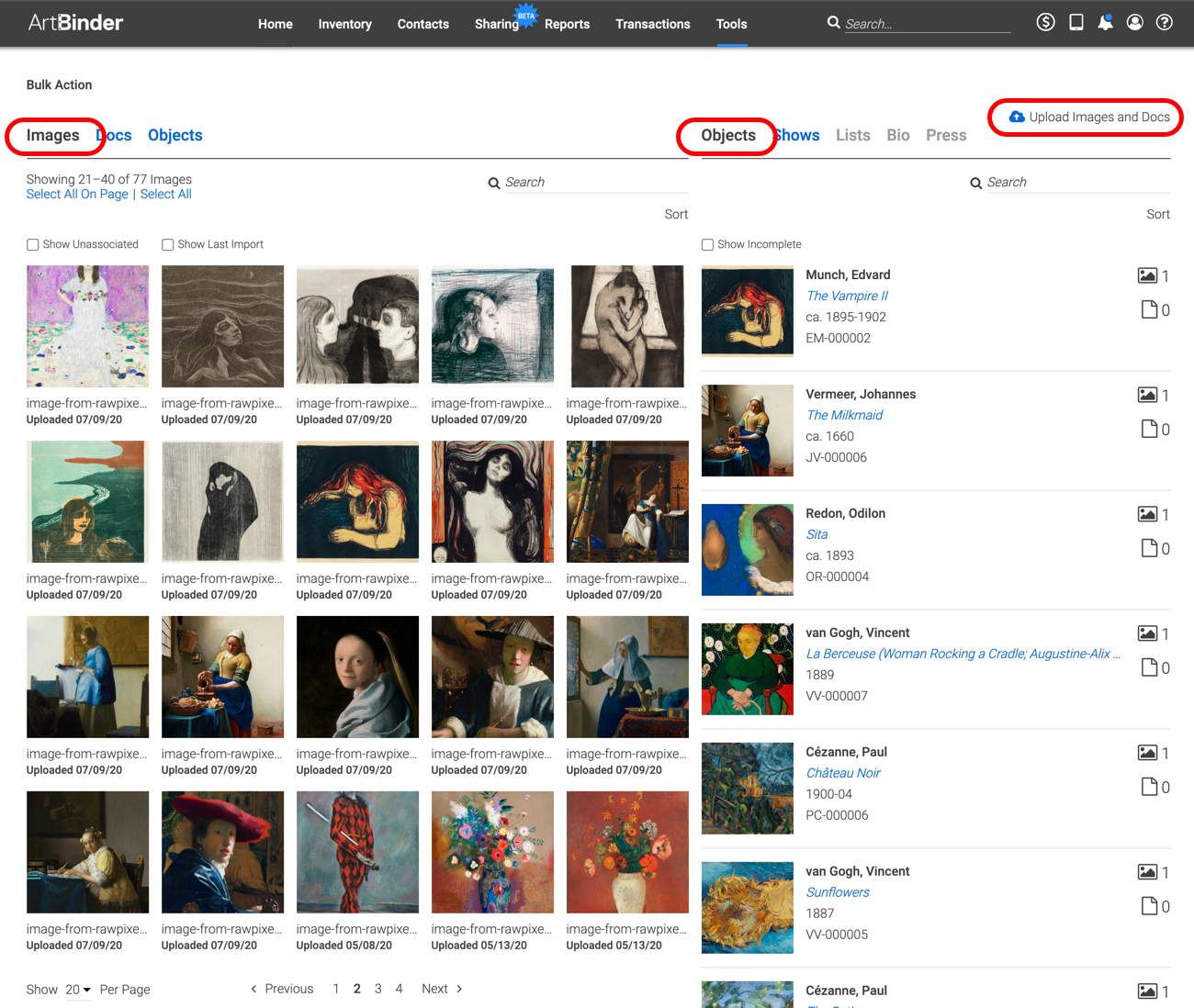Go to the Next page of images

pos(442,989)
